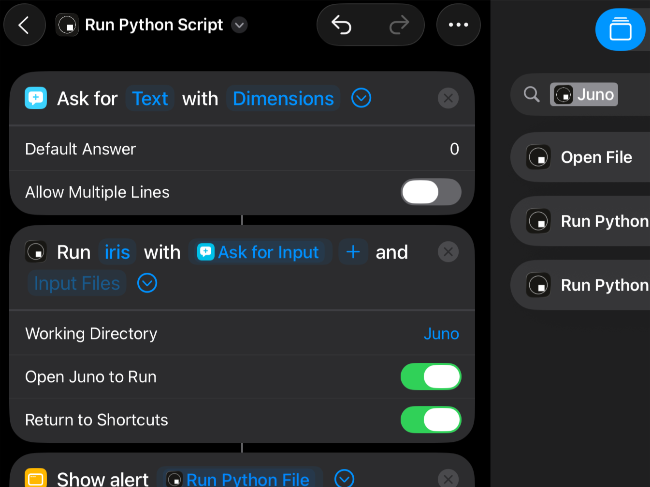Choose Input Files parameter

click(77, 283)
